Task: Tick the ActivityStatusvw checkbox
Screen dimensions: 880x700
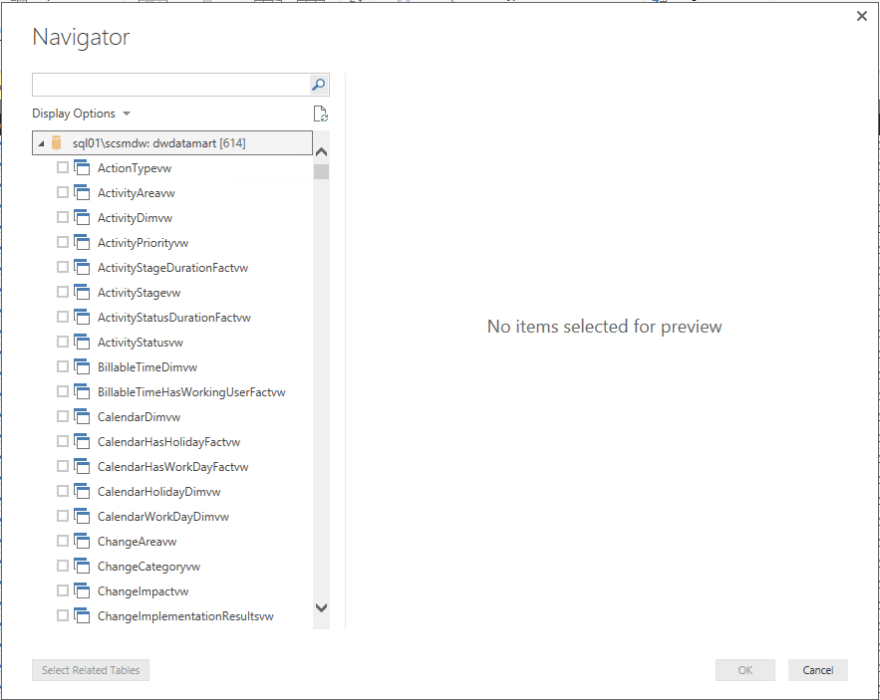Action: pos(63,342)
